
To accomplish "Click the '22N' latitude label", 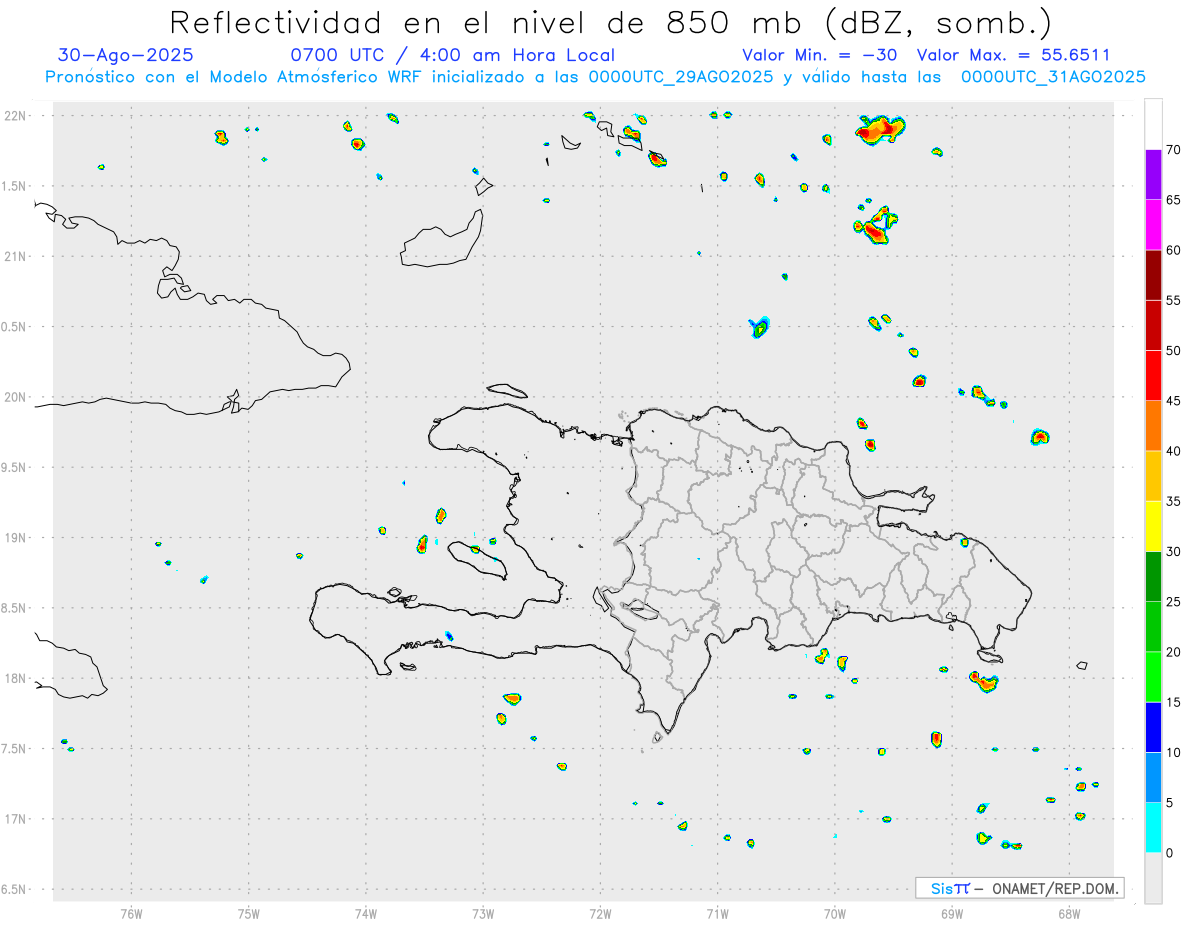I will pos(16,116).
